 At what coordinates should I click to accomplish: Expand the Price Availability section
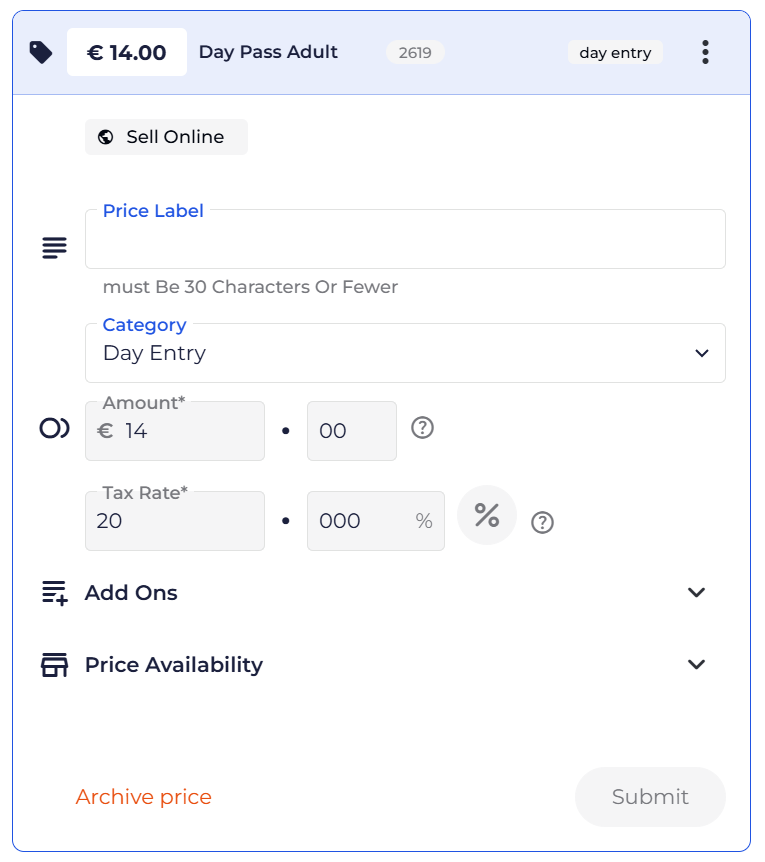click(697, 665)
